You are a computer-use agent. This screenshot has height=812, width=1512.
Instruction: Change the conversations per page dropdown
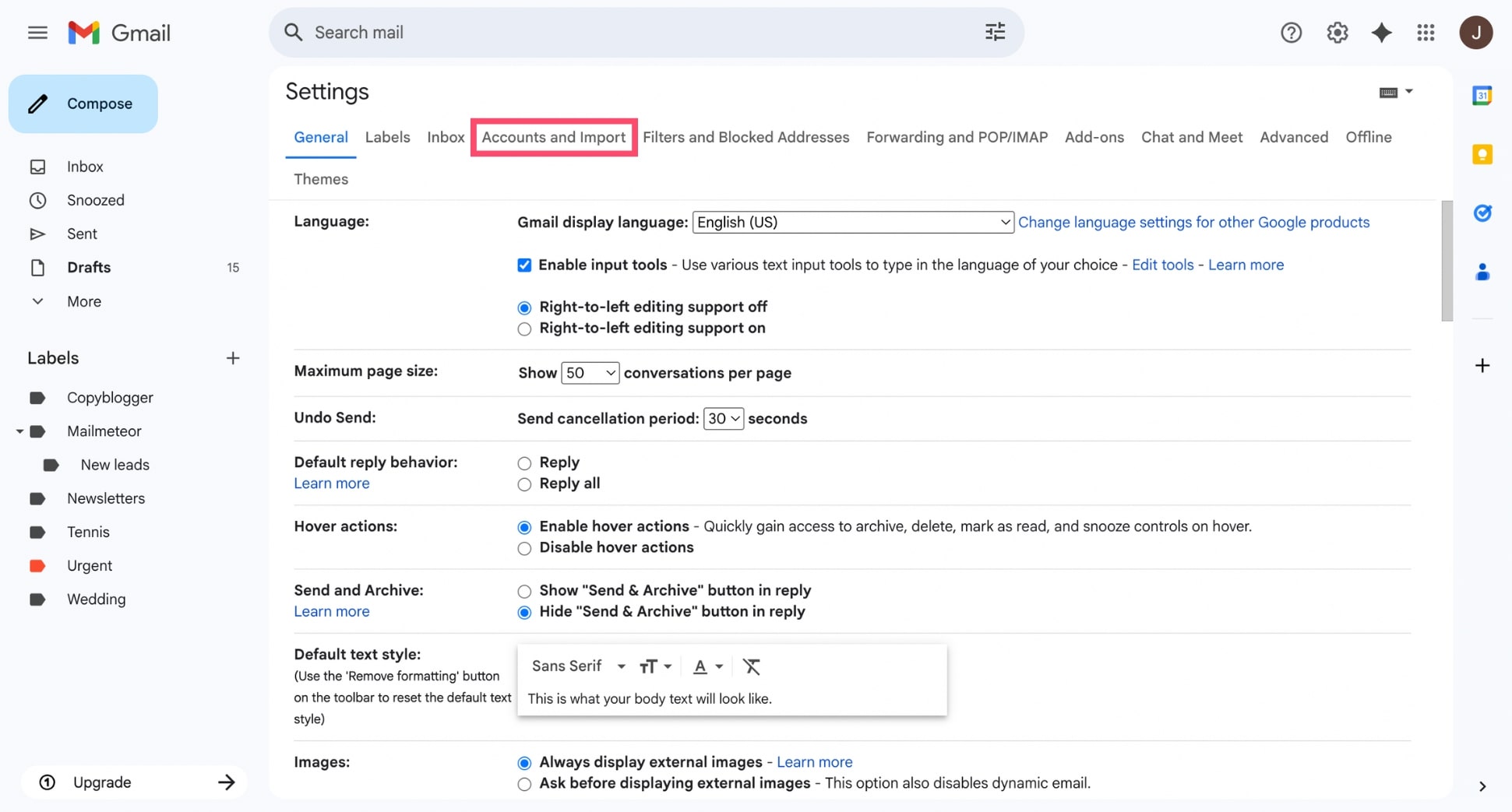[590, 373]
